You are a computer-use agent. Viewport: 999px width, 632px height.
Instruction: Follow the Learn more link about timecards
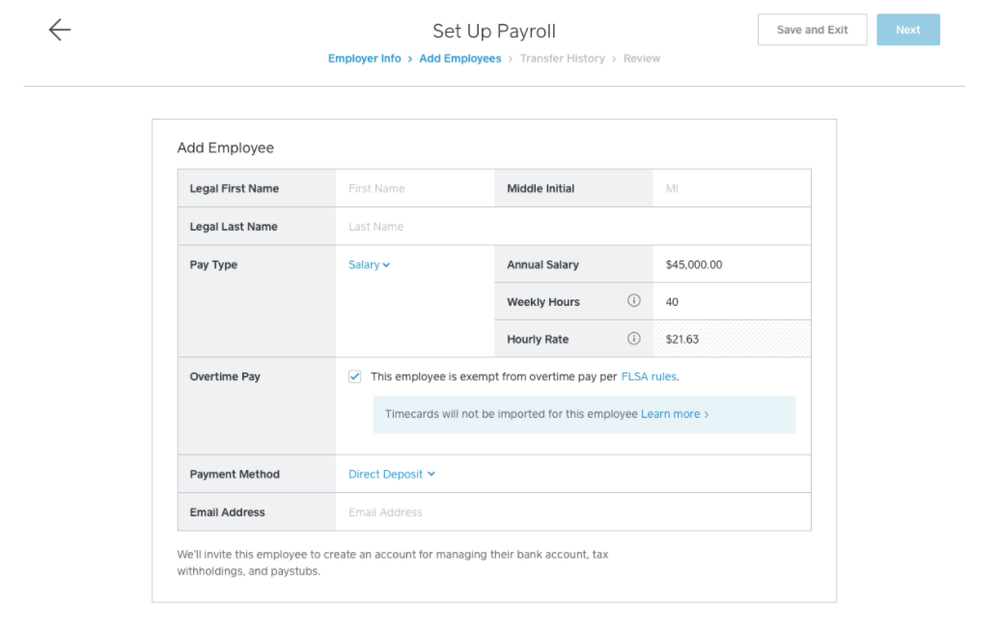(x=674, y=414)
